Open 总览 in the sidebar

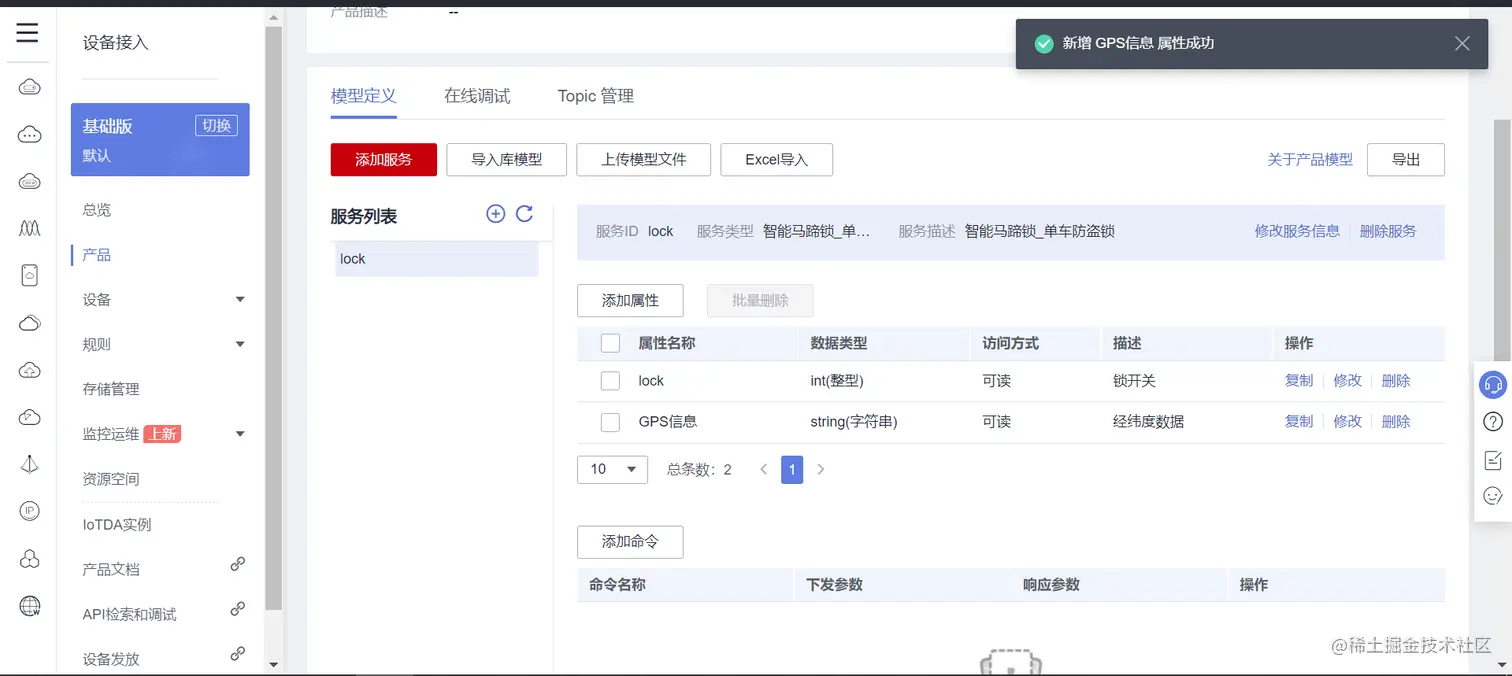pyautogui.click(x=97, y=210)
